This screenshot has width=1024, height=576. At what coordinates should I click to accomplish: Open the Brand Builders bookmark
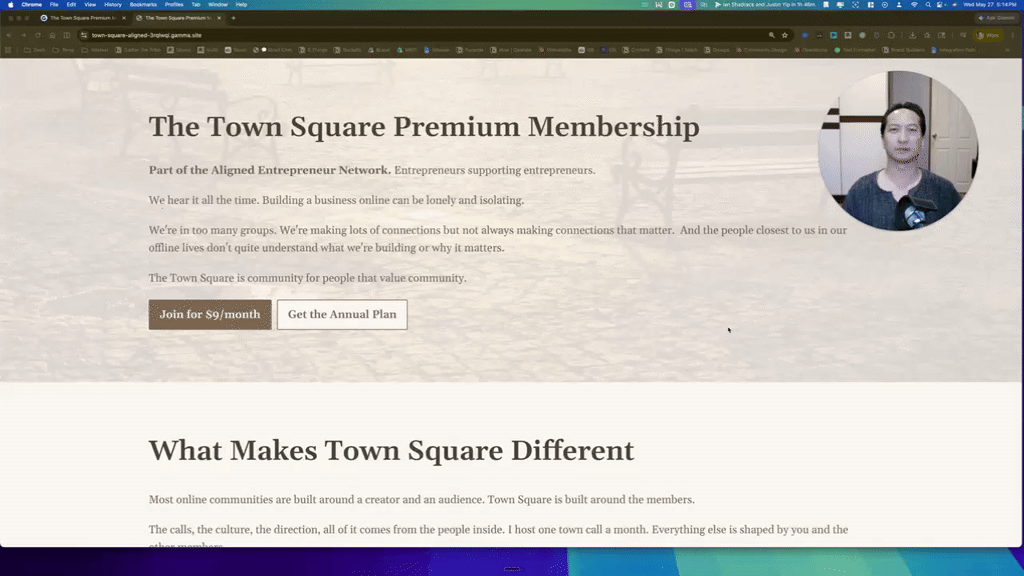(x=903, y=50)
